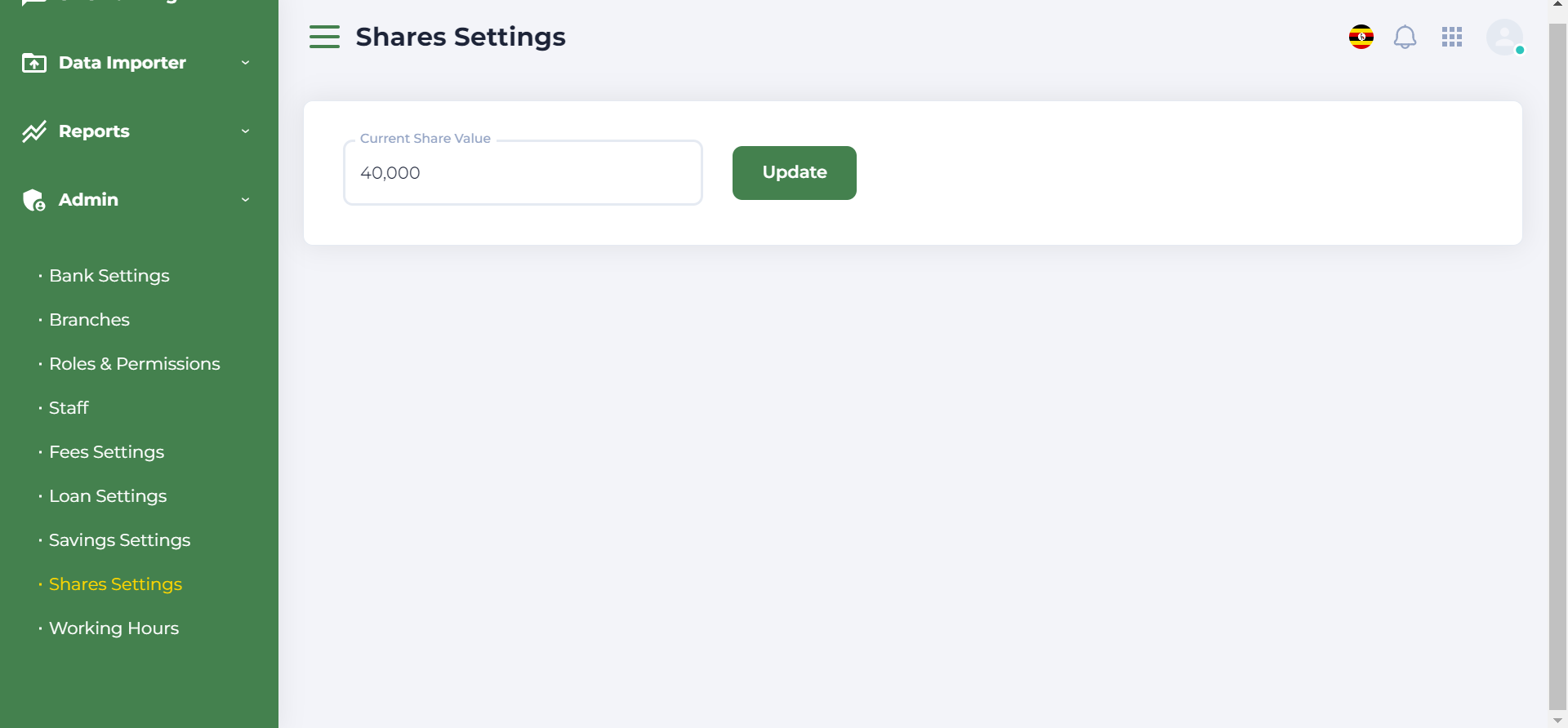Collapse the Admin section chevron
This screenshot has height=728, width=1568.
click(x=245, y=200)
